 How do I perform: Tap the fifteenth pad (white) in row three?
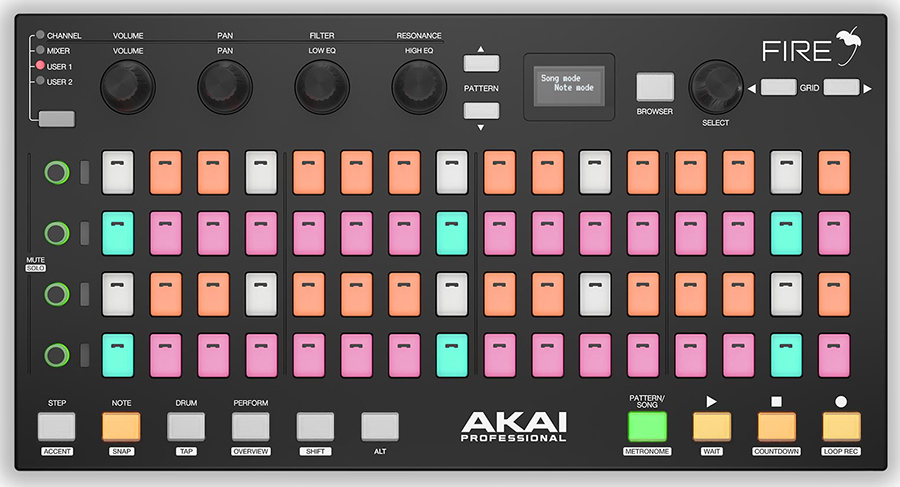[x=786, y=294]
